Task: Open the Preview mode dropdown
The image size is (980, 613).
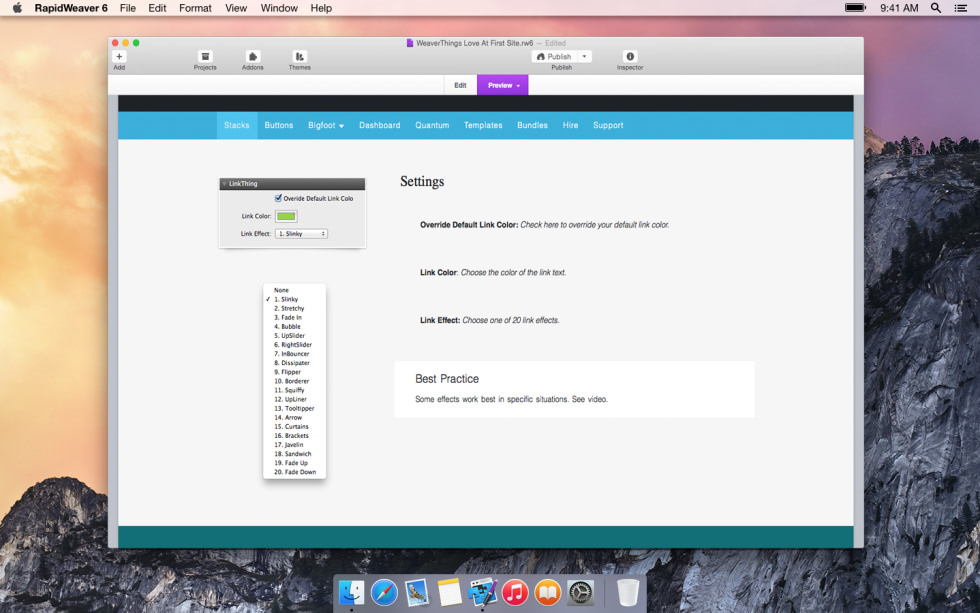Action: 502,85
